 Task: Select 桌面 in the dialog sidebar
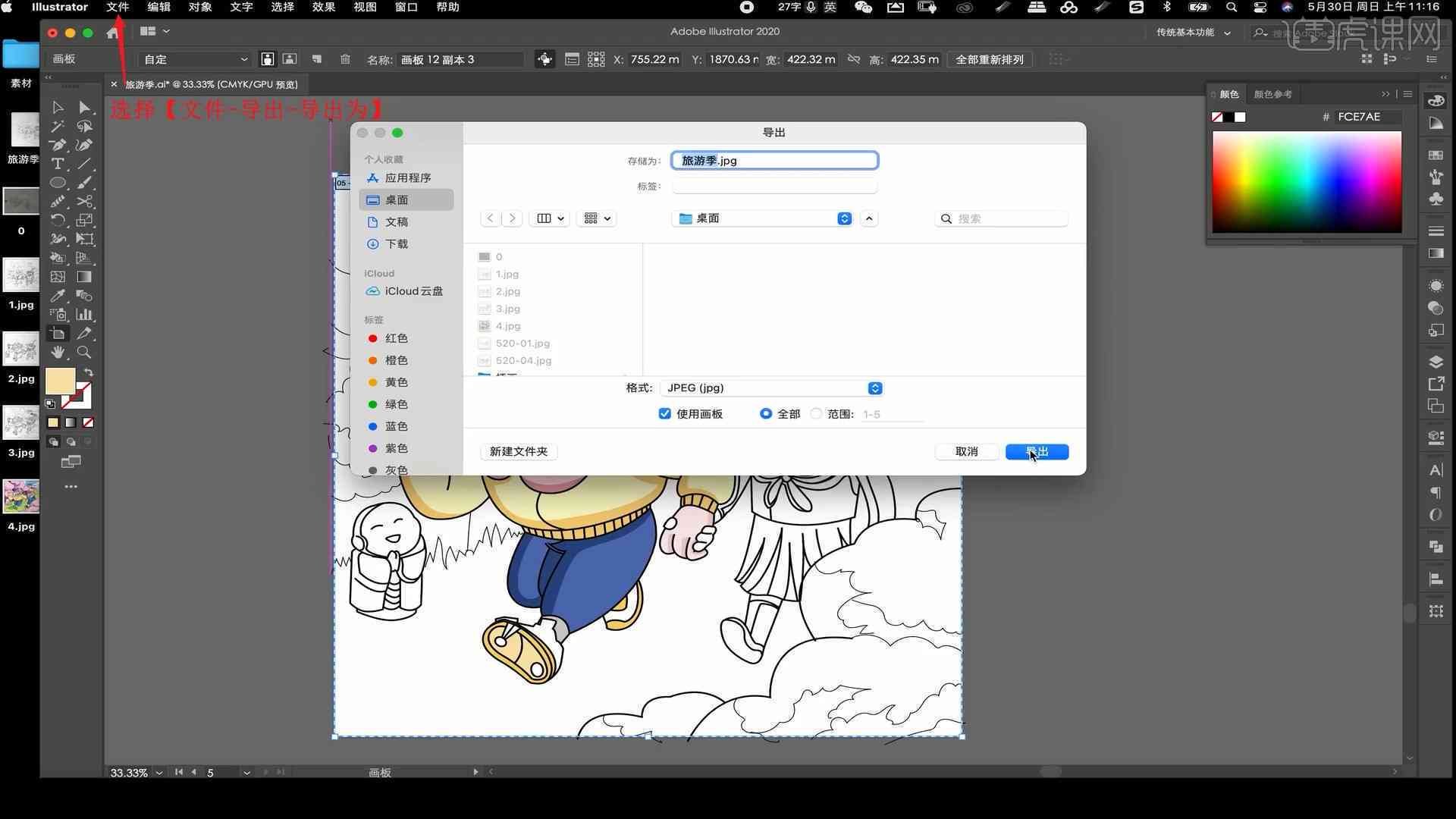(x=406, y=200)
